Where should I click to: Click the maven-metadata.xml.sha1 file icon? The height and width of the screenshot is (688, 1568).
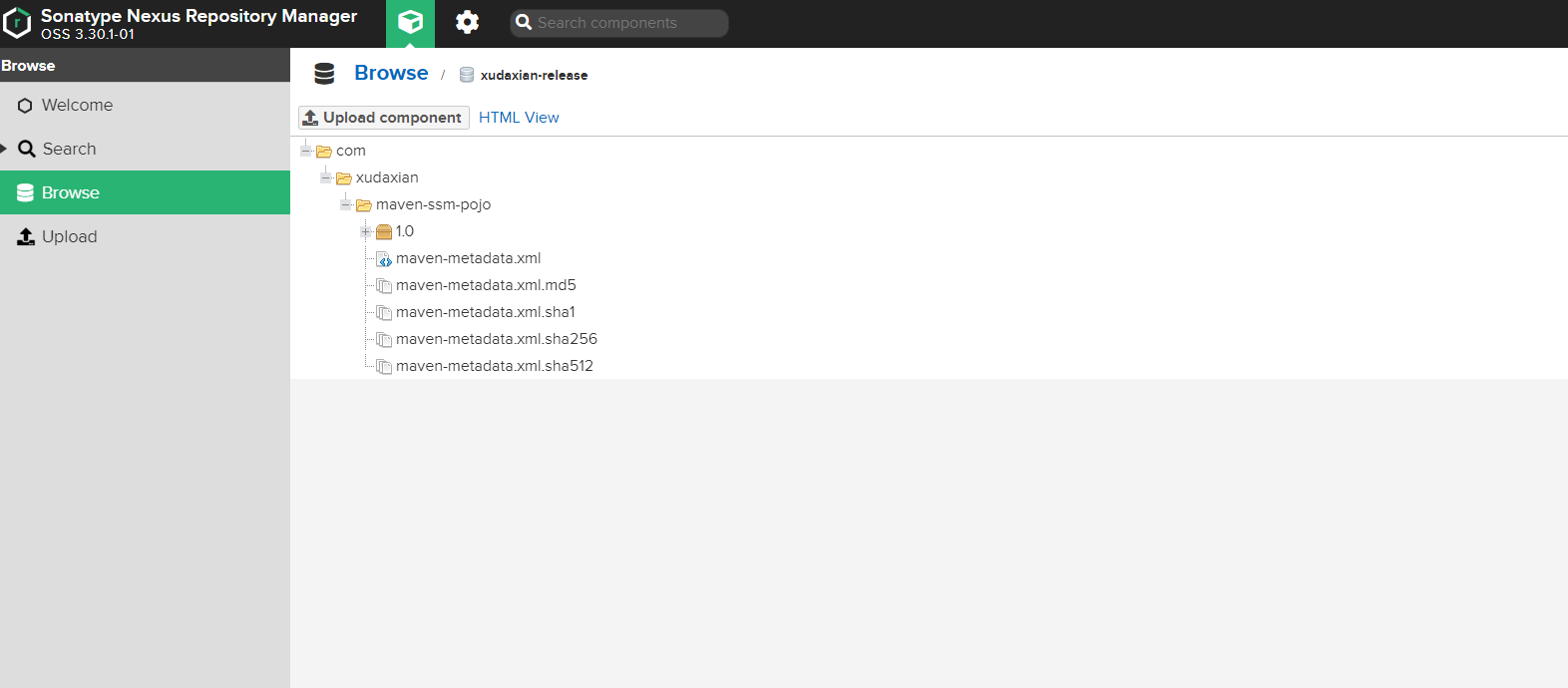[x=384, y=313]
